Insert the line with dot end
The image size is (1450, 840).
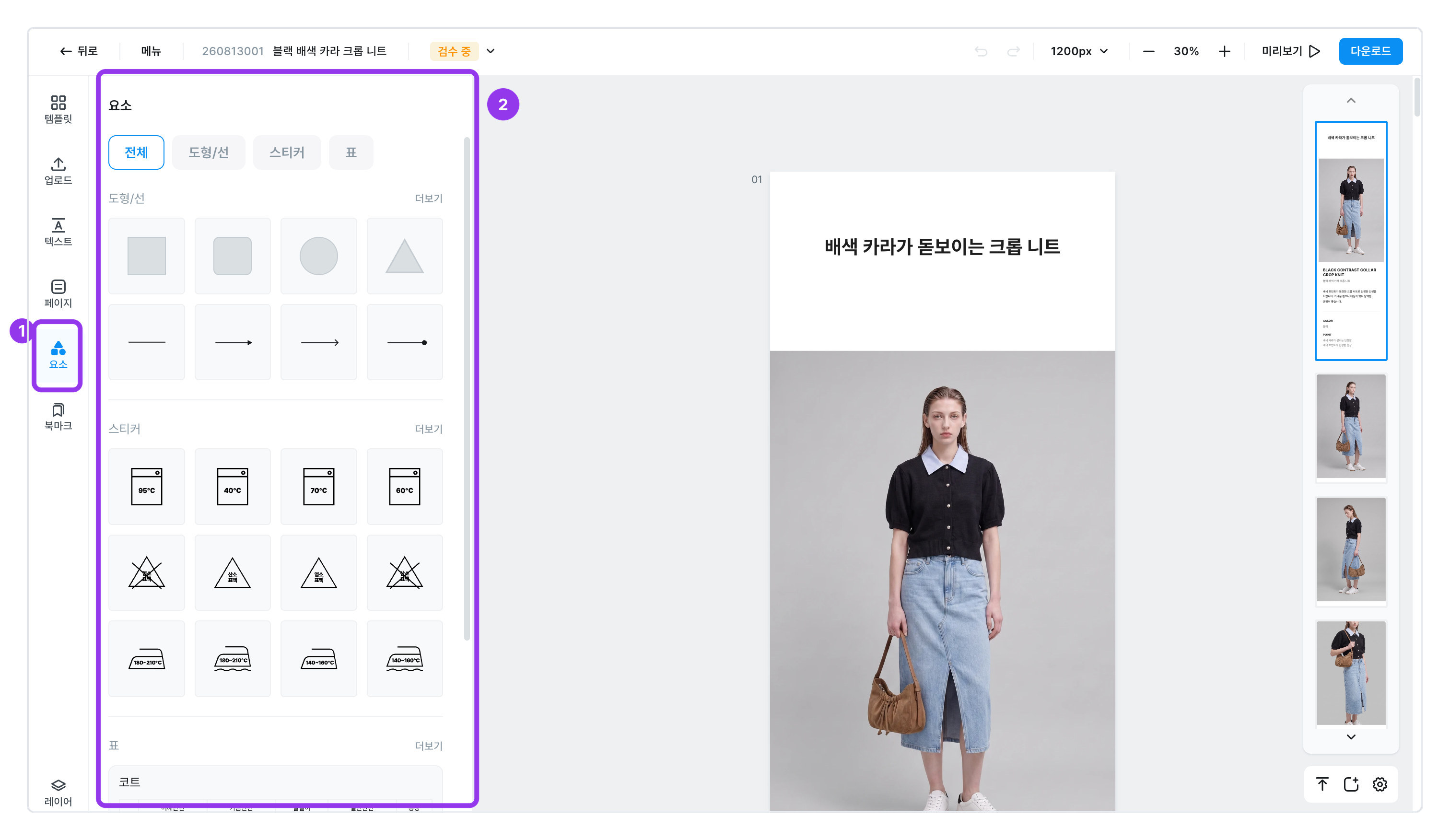405,342
